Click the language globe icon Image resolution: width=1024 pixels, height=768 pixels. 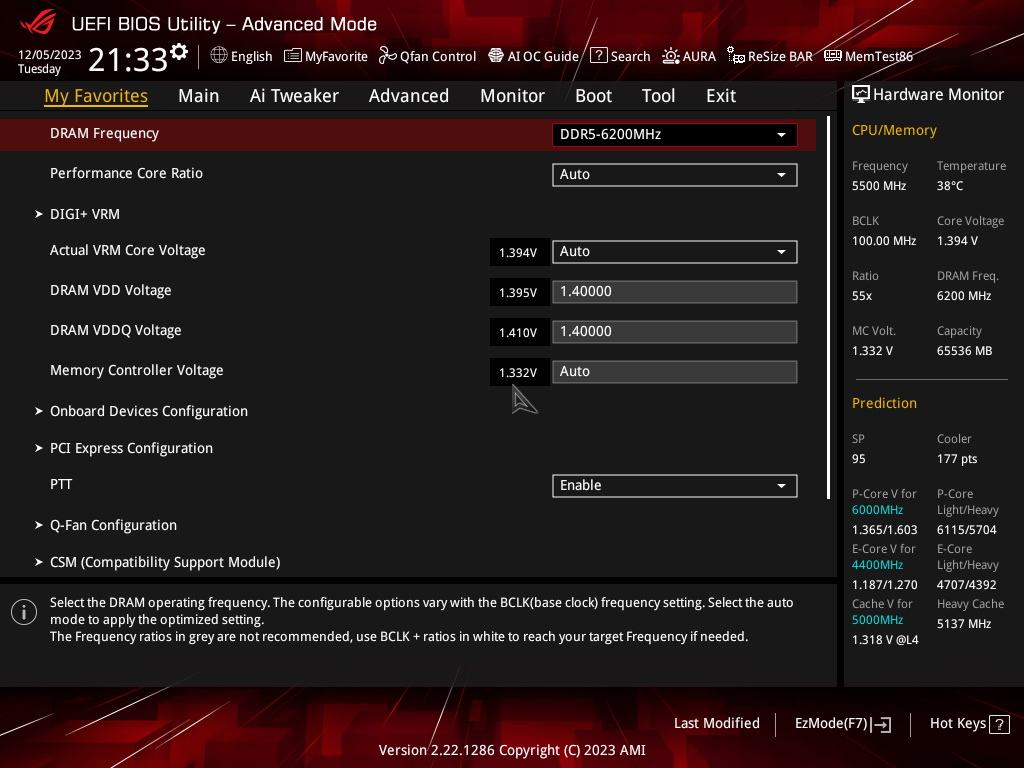(x=219, y=56)
